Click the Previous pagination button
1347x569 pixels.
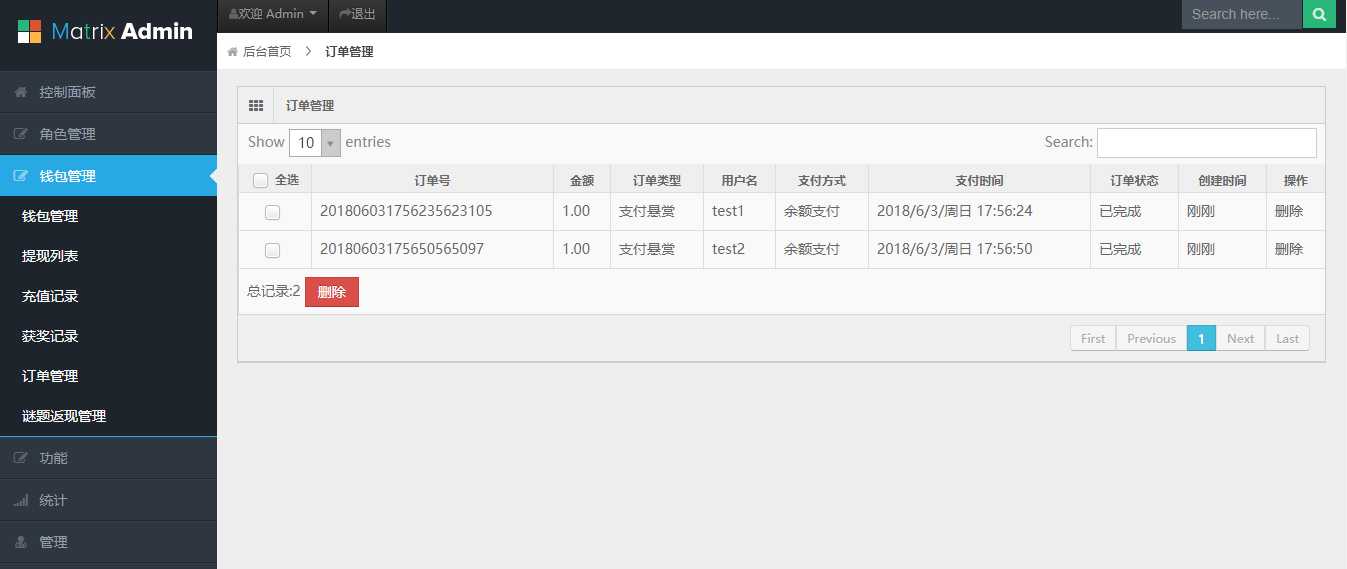pyautogui.click(x=1151, y=338)
